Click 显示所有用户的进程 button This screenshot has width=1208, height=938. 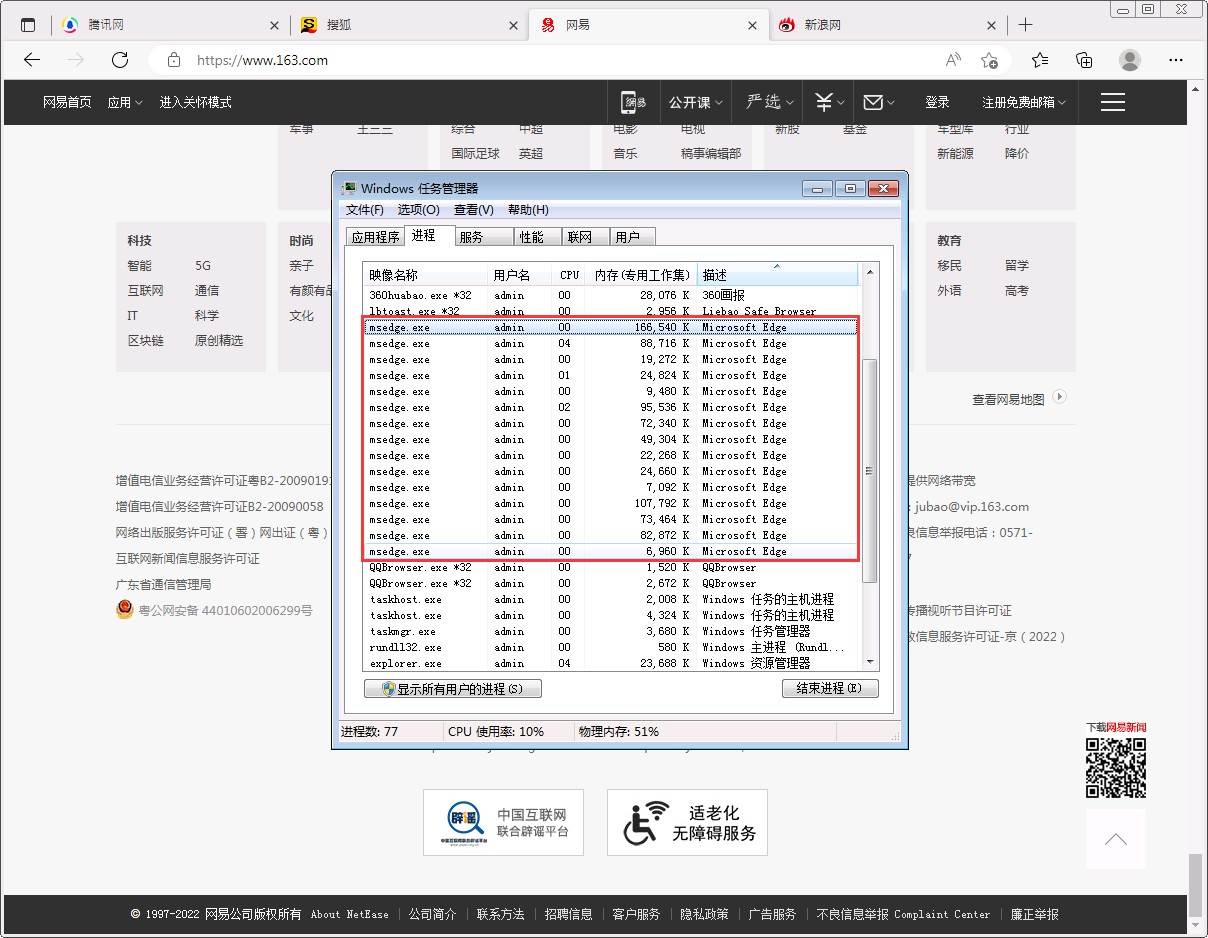point(453,689)
